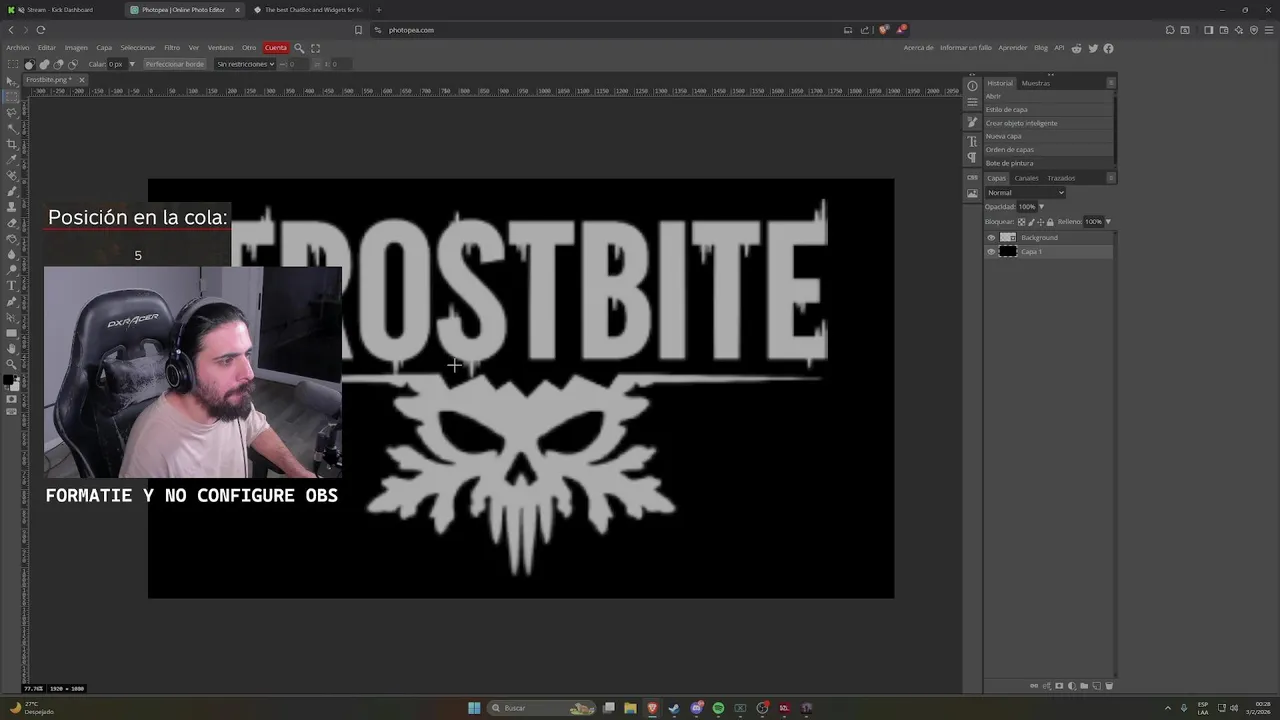Open the Historial panel options menu

[1111, 83]
